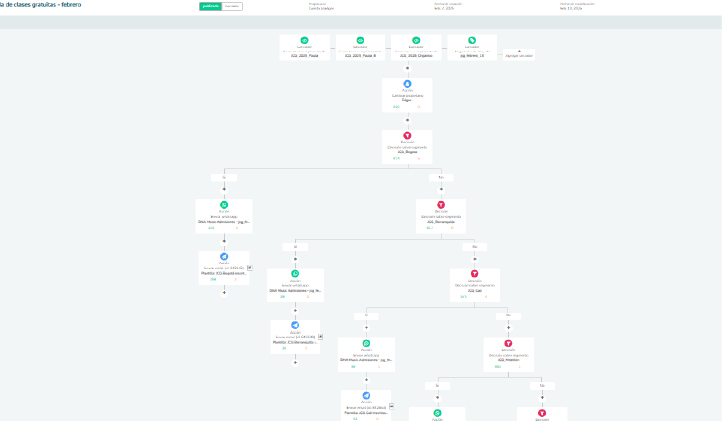
Task: Open preview icon beside ICG Bogota email node
Action: point(250,268)
